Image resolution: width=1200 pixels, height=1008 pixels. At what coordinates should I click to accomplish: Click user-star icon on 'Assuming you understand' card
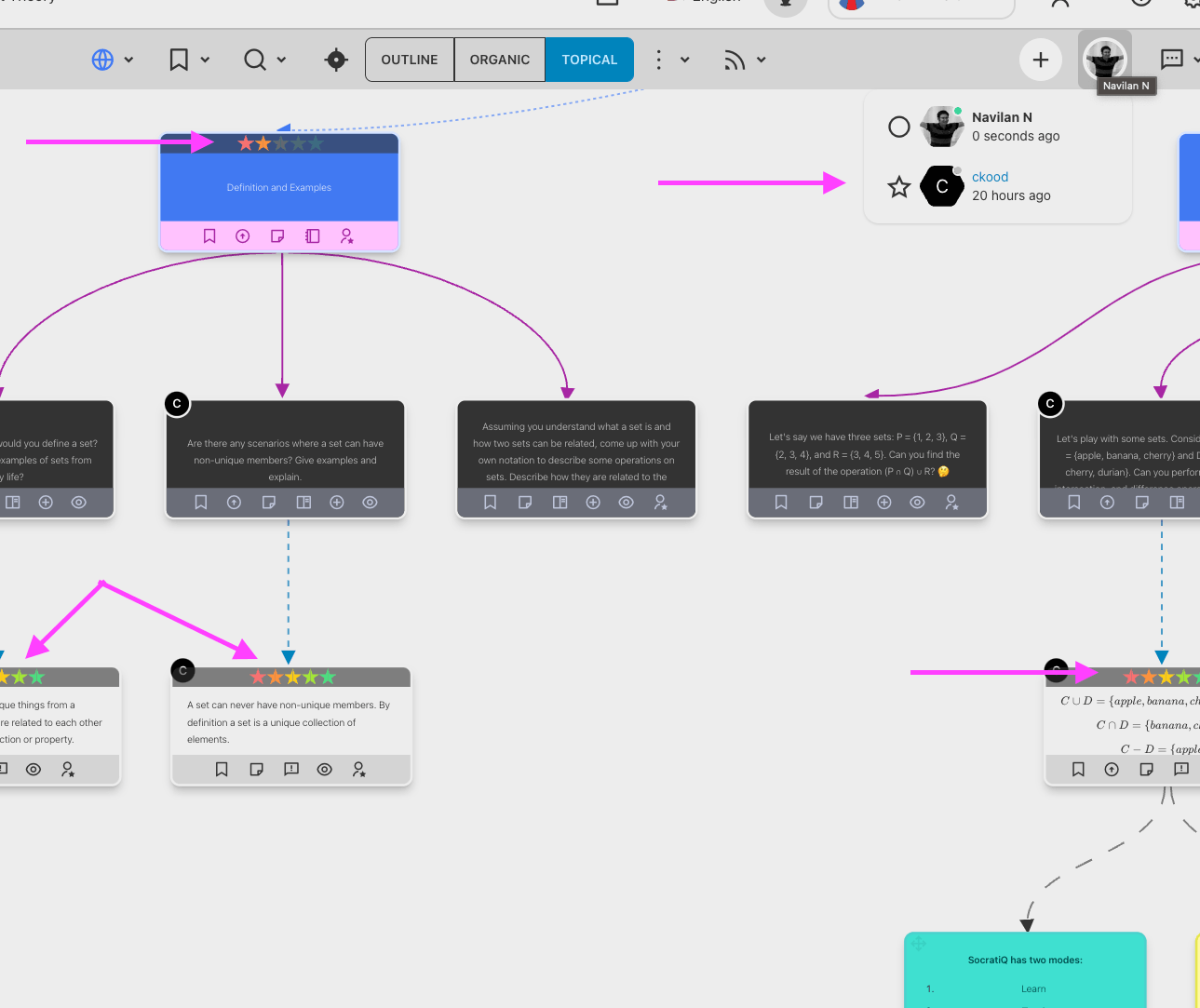660,503
